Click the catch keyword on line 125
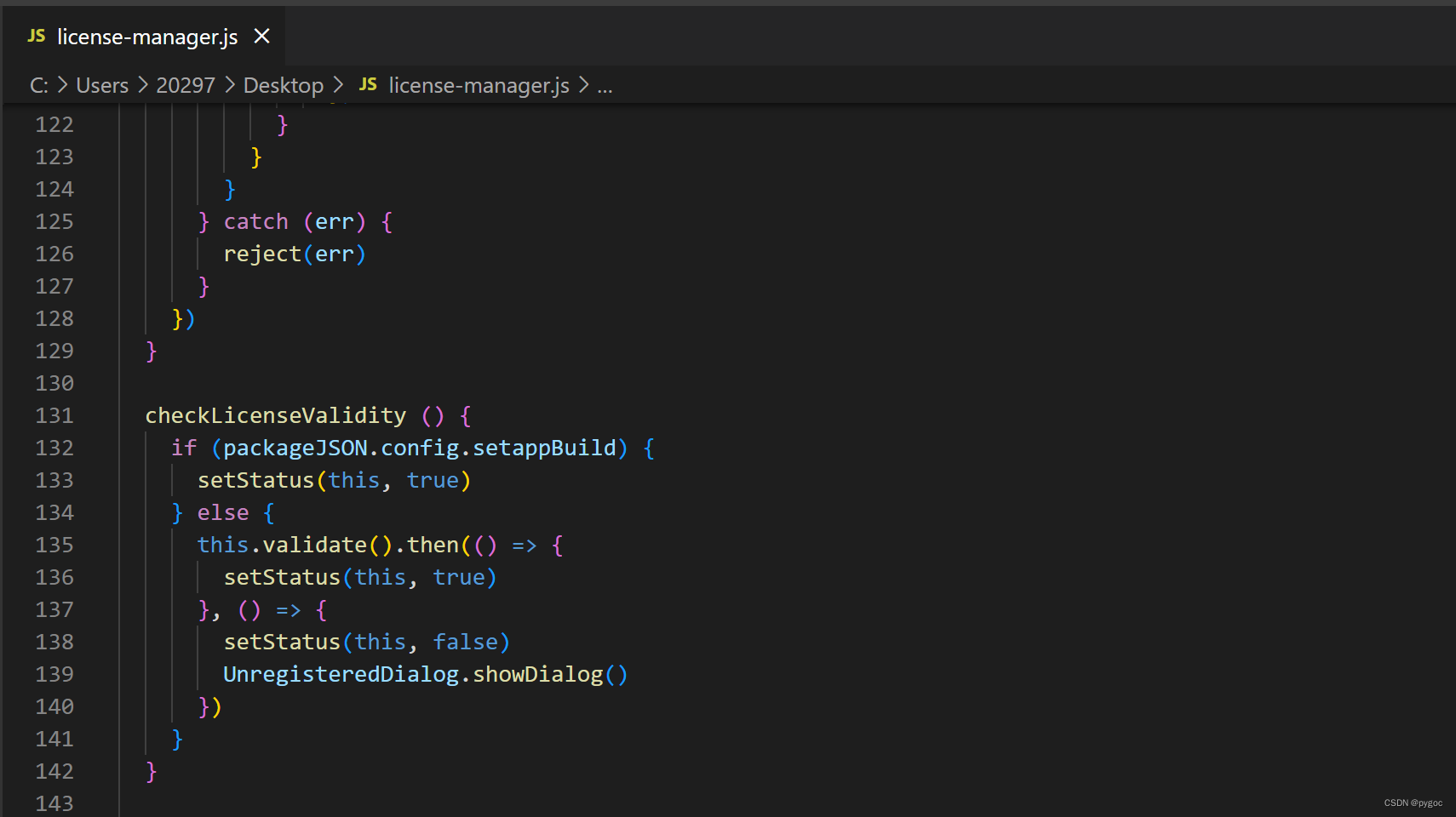This screenshot has height=817, width=1456. pyautogui.click(x=256, y=221)
